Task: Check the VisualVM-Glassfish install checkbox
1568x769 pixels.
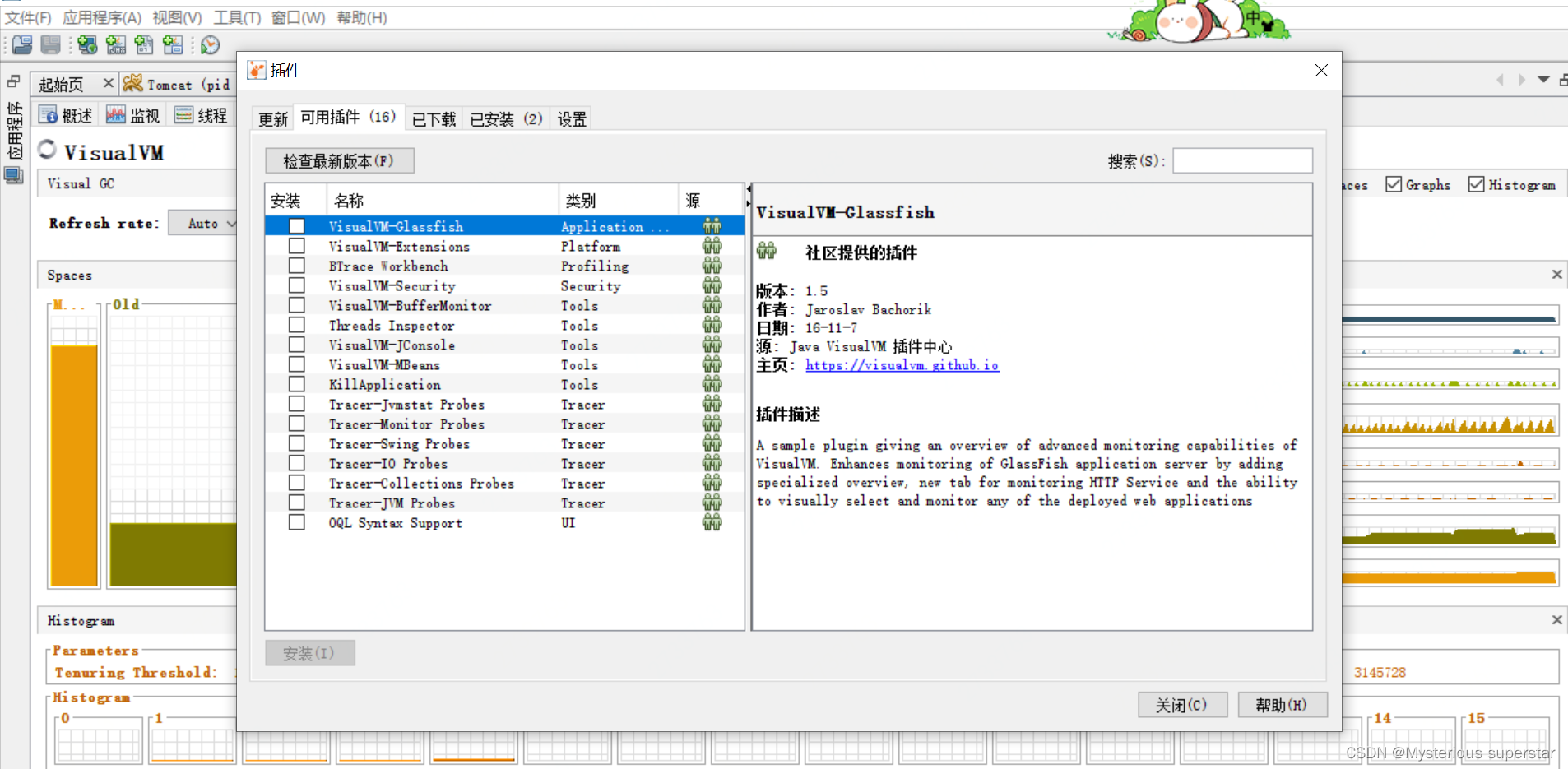Action: click(297, 226)
